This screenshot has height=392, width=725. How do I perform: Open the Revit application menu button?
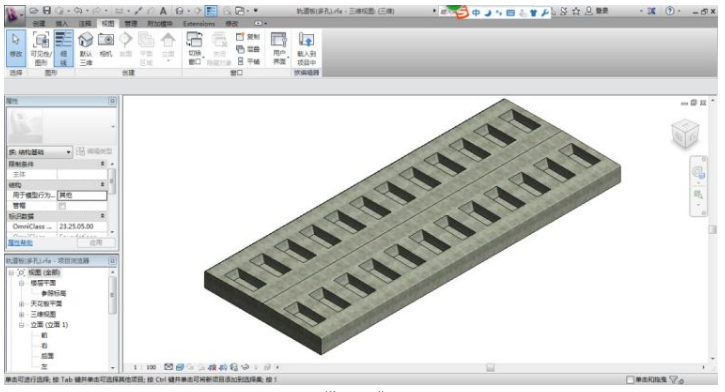(x=15, y=15)
